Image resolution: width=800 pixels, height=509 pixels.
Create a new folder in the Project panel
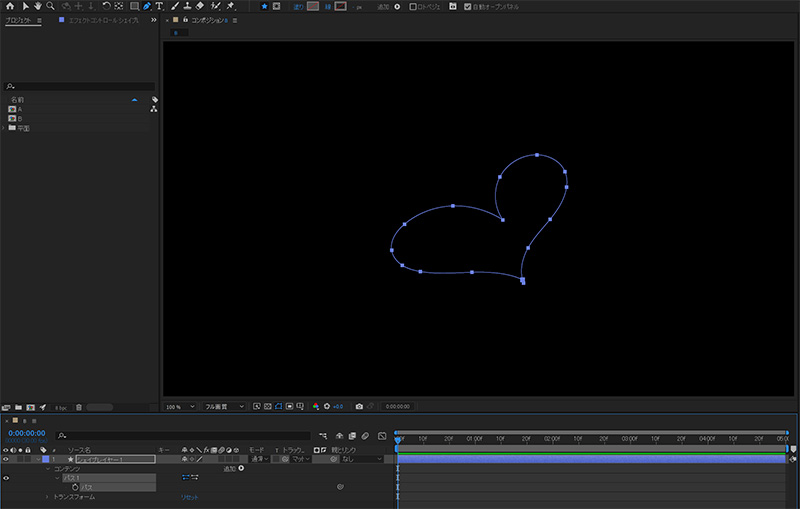click(19, 407)
